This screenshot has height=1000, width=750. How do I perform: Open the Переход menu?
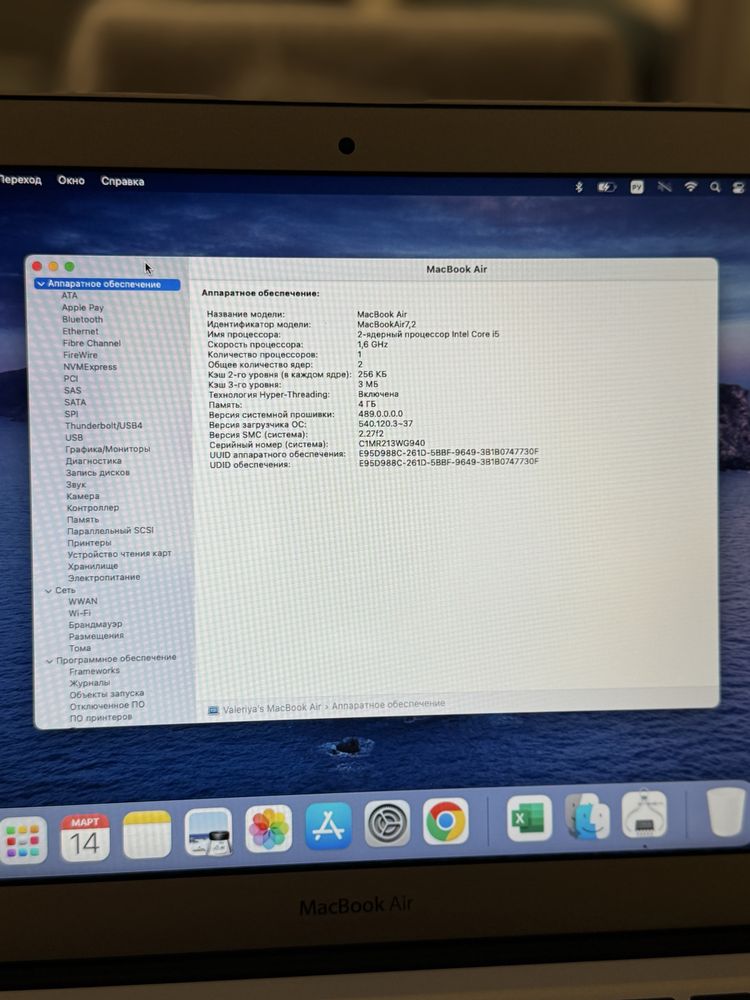click(x=20, y=180)
